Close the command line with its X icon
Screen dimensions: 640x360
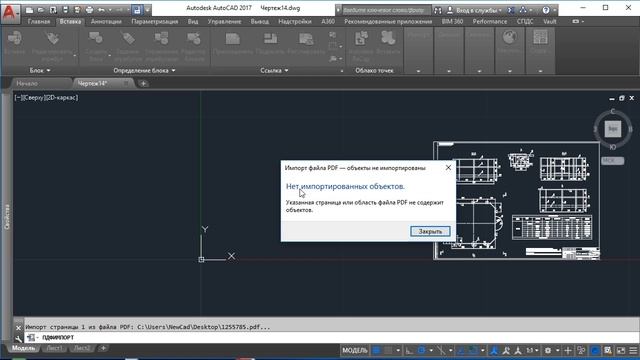[x=18, y=327]
